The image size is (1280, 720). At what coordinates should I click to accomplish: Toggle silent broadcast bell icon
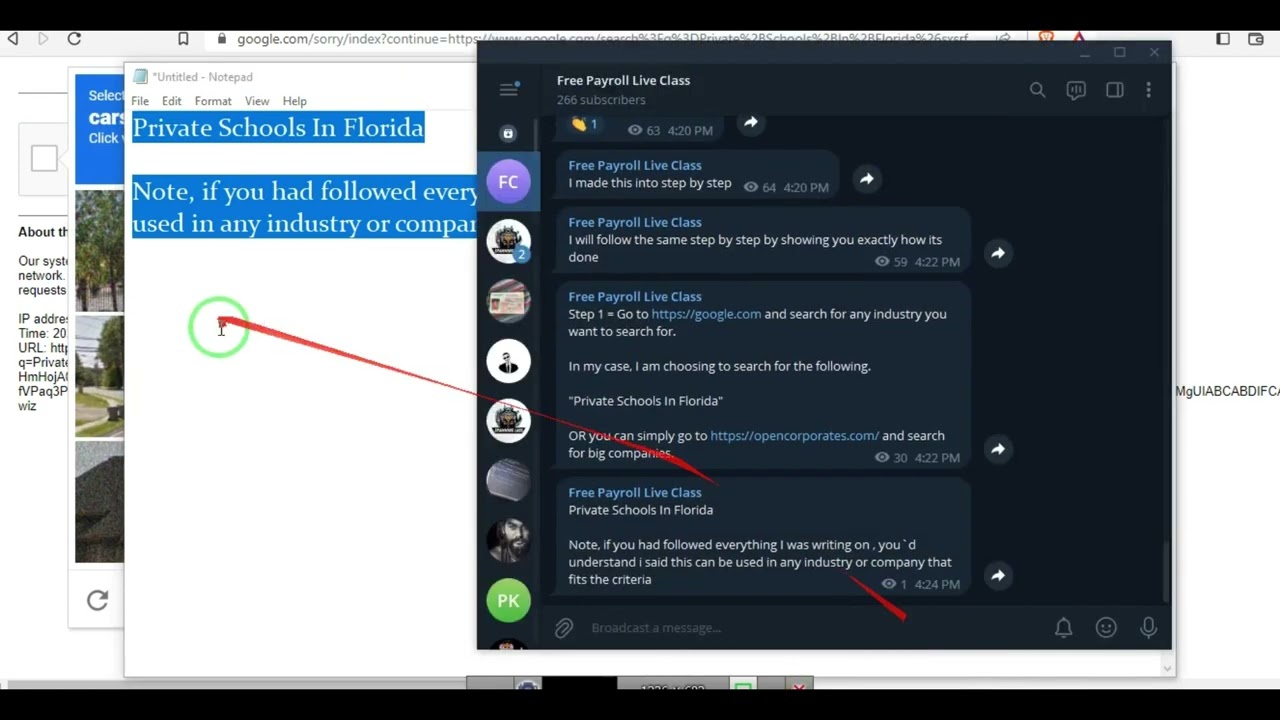click(x=1063, y=628)
